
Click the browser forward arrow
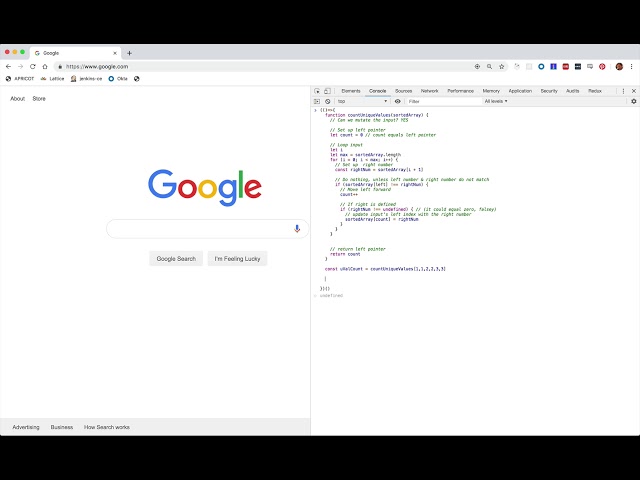(20, 67)
